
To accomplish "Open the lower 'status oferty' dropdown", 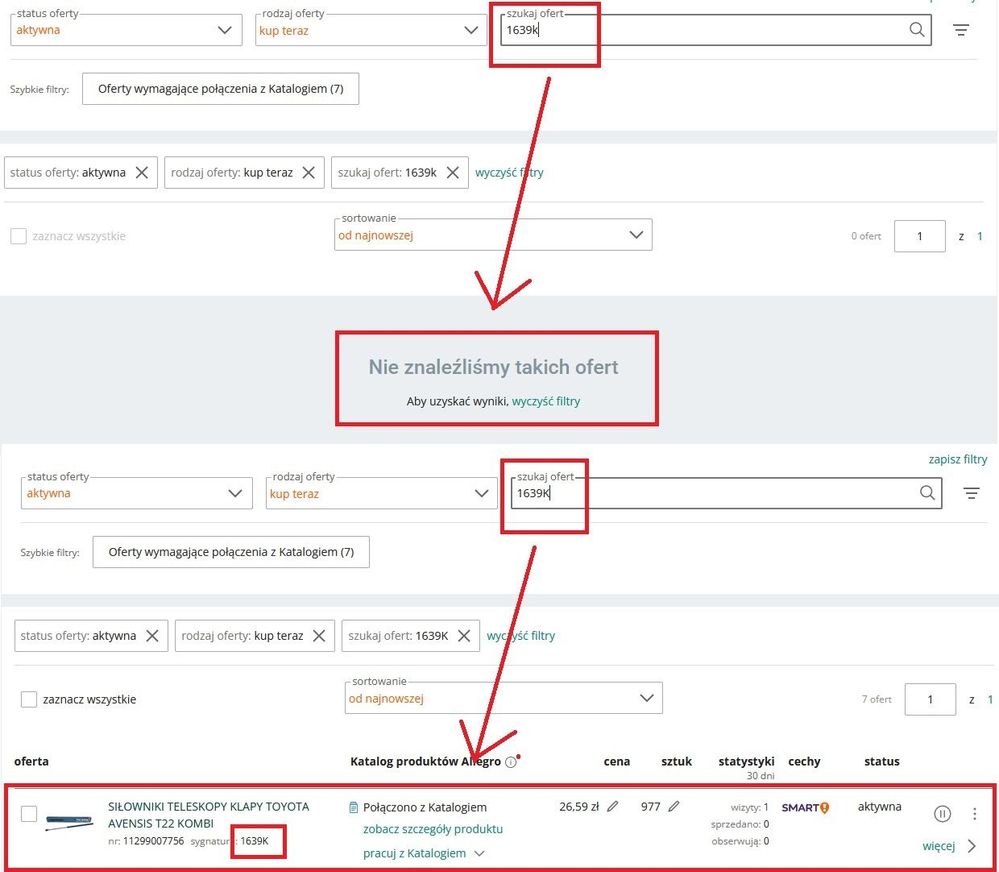I will [x=136, y=493].
